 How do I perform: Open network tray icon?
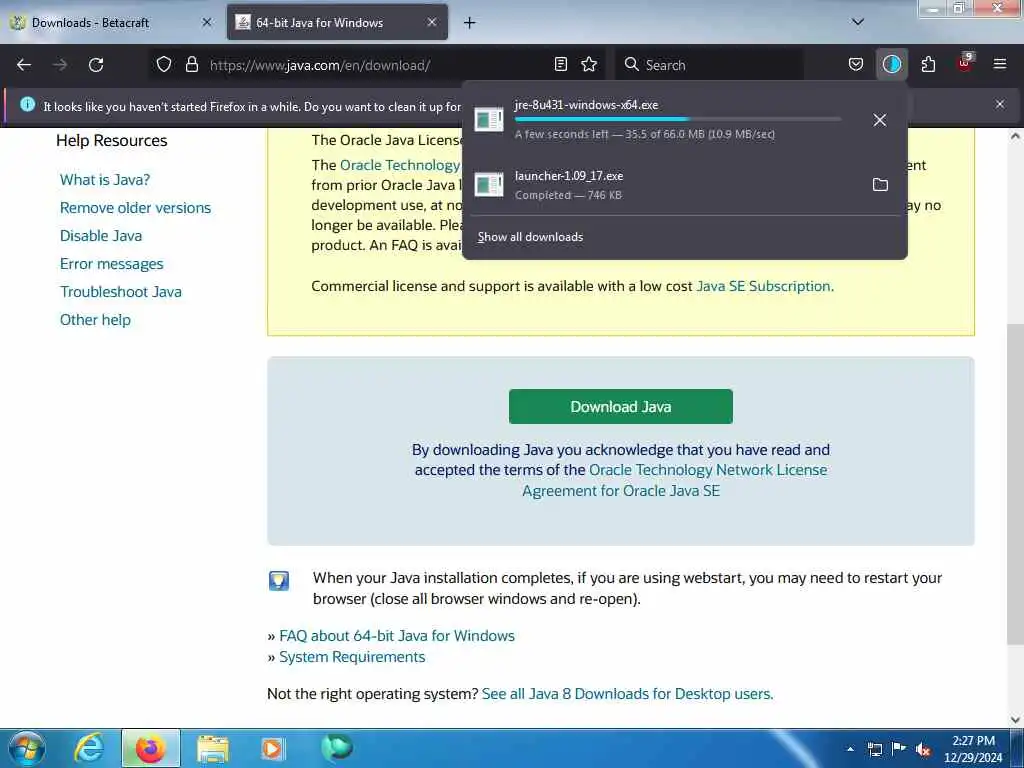[x=874, y=749]
